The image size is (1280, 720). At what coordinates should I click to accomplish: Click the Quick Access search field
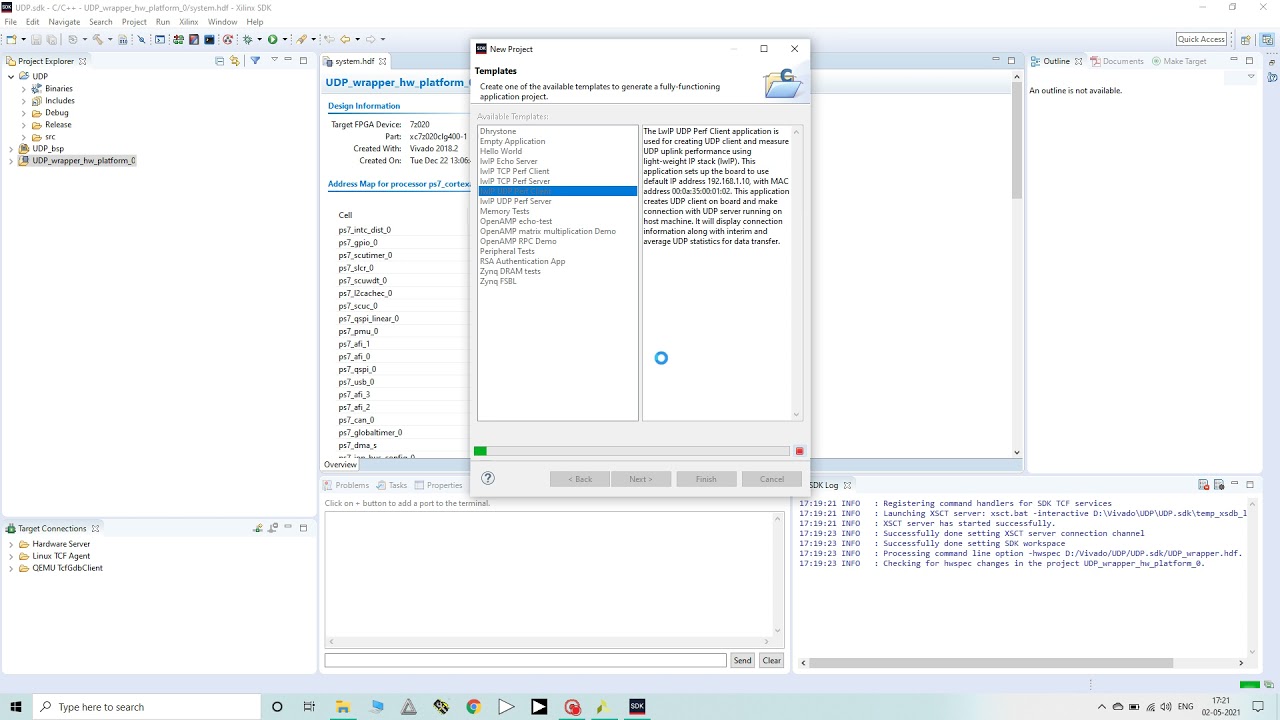tap(1201, 39)
